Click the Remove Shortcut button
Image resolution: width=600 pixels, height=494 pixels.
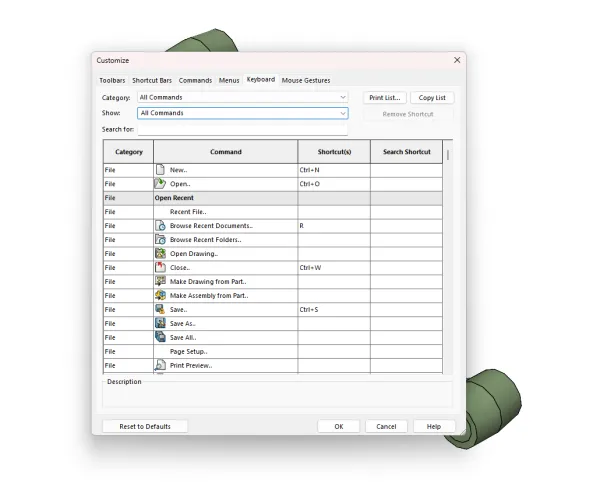click(408, 114)
